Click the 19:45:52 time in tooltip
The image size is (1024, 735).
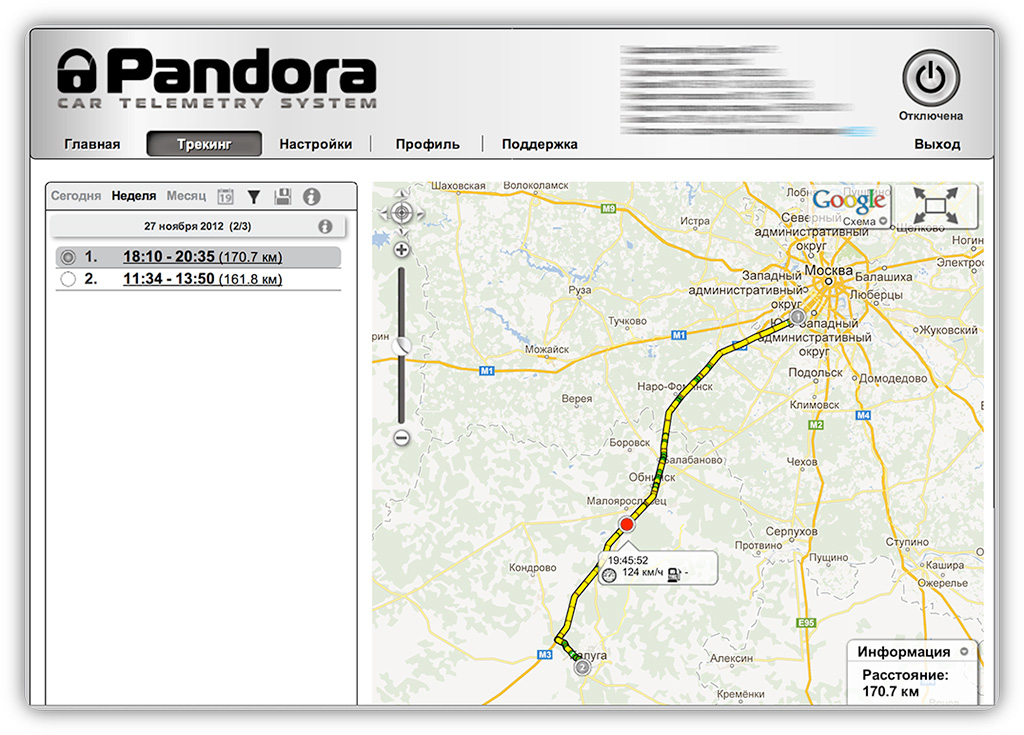point(628,561)
